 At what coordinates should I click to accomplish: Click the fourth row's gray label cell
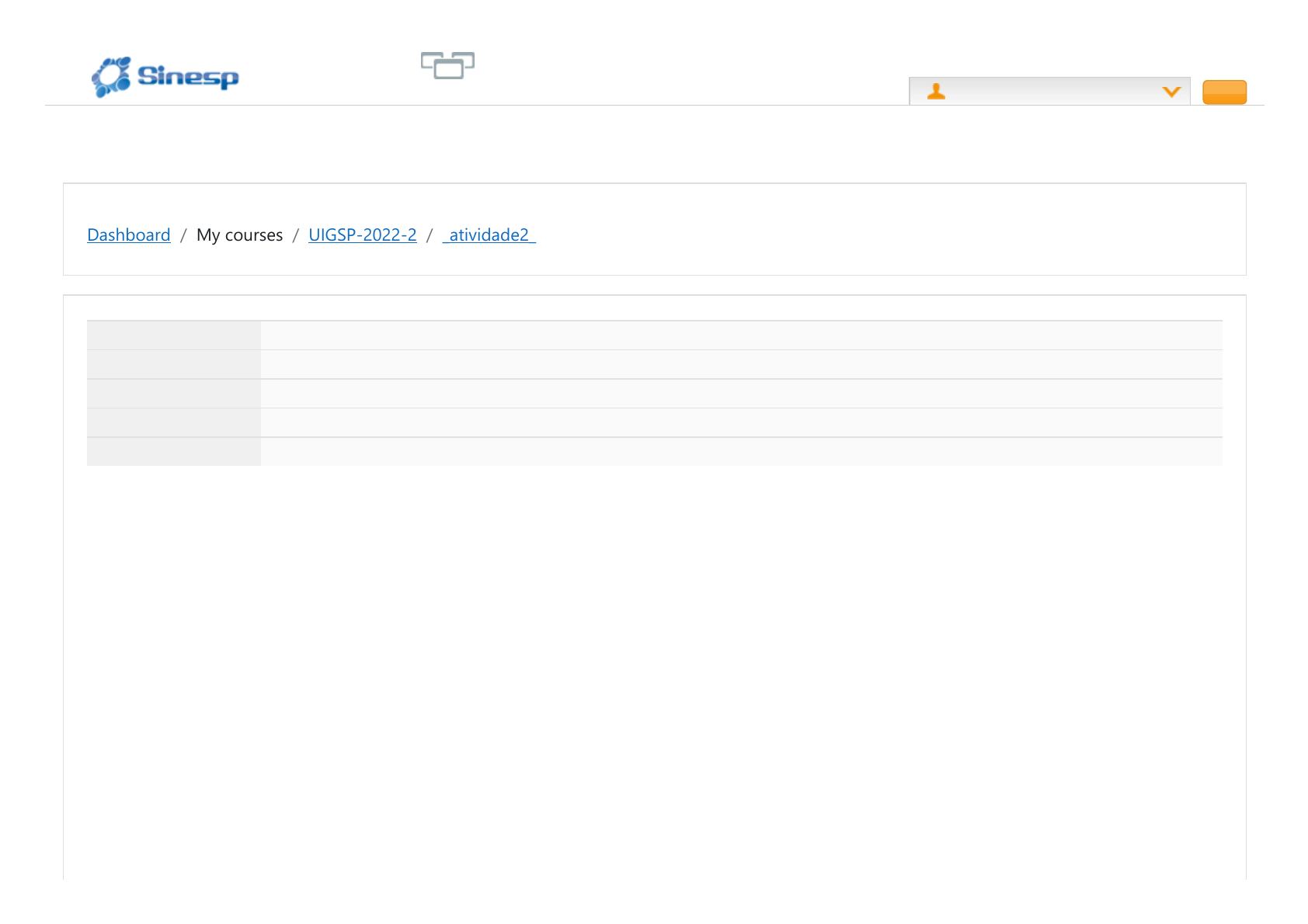173,422
